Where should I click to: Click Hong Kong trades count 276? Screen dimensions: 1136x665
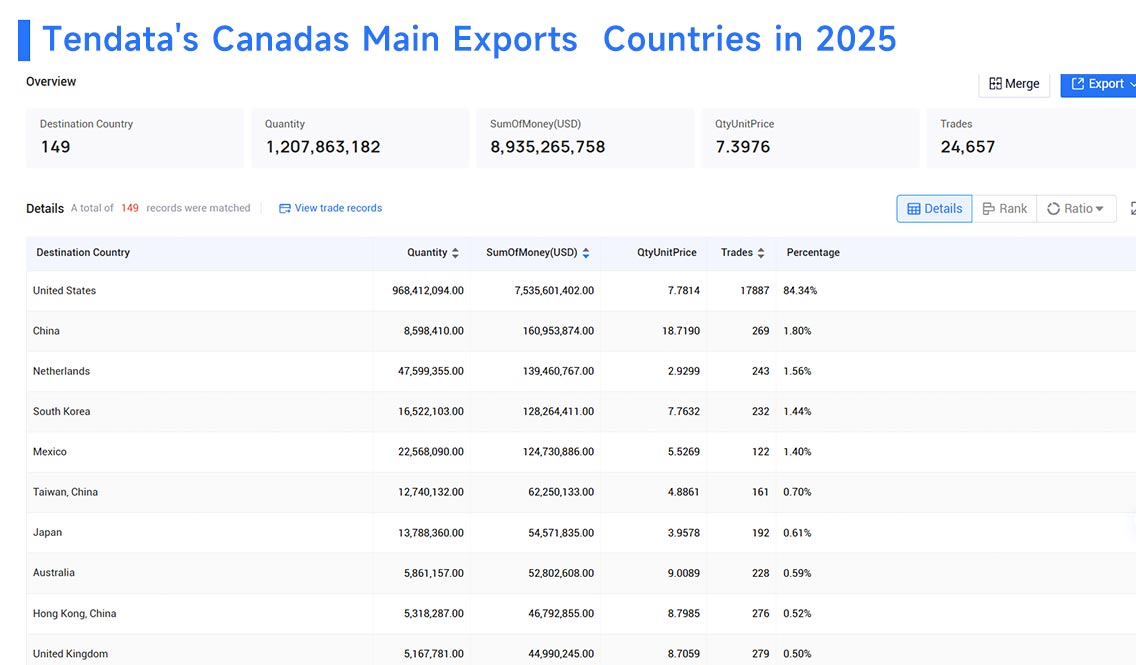click(x=760, y=614)
